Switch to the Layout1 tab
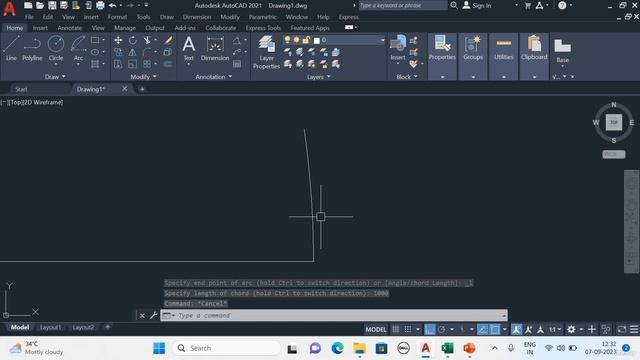This screenshot has height=360, width=640. 50,327
